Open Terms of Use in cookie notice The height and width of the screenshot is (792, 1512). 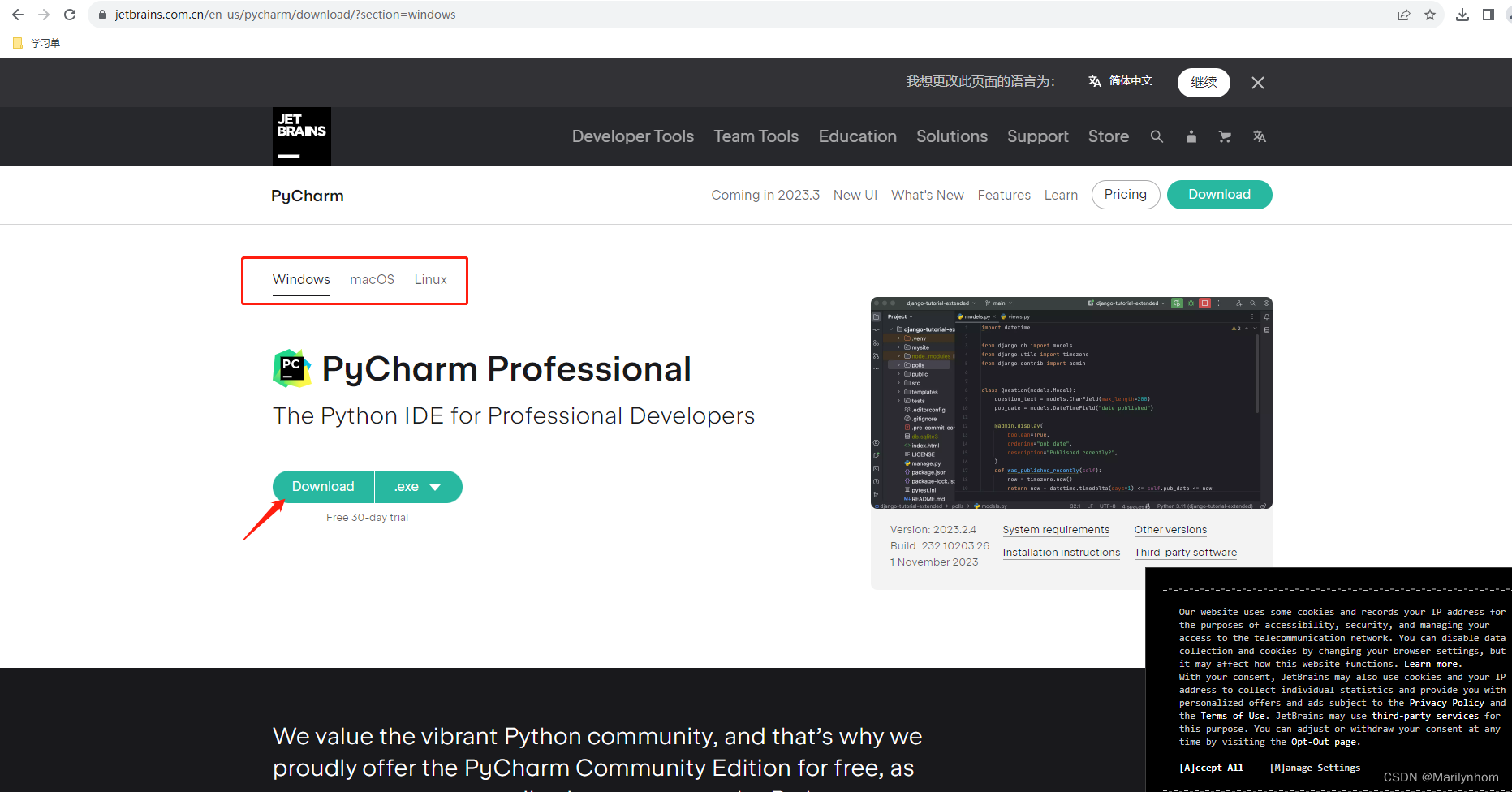pos(1234,716)
